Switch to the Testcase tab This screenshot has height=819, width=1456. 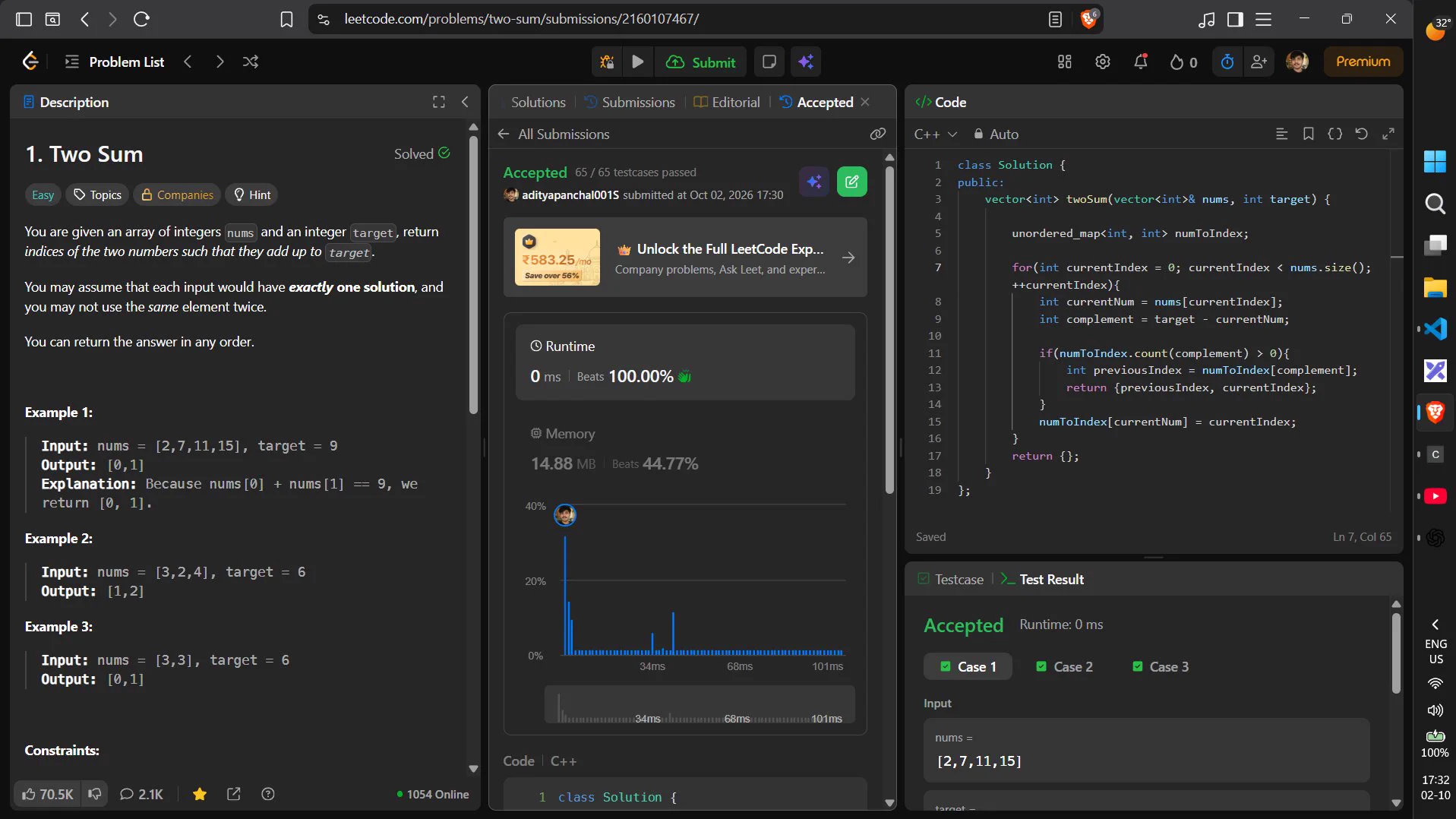[951, 579]
